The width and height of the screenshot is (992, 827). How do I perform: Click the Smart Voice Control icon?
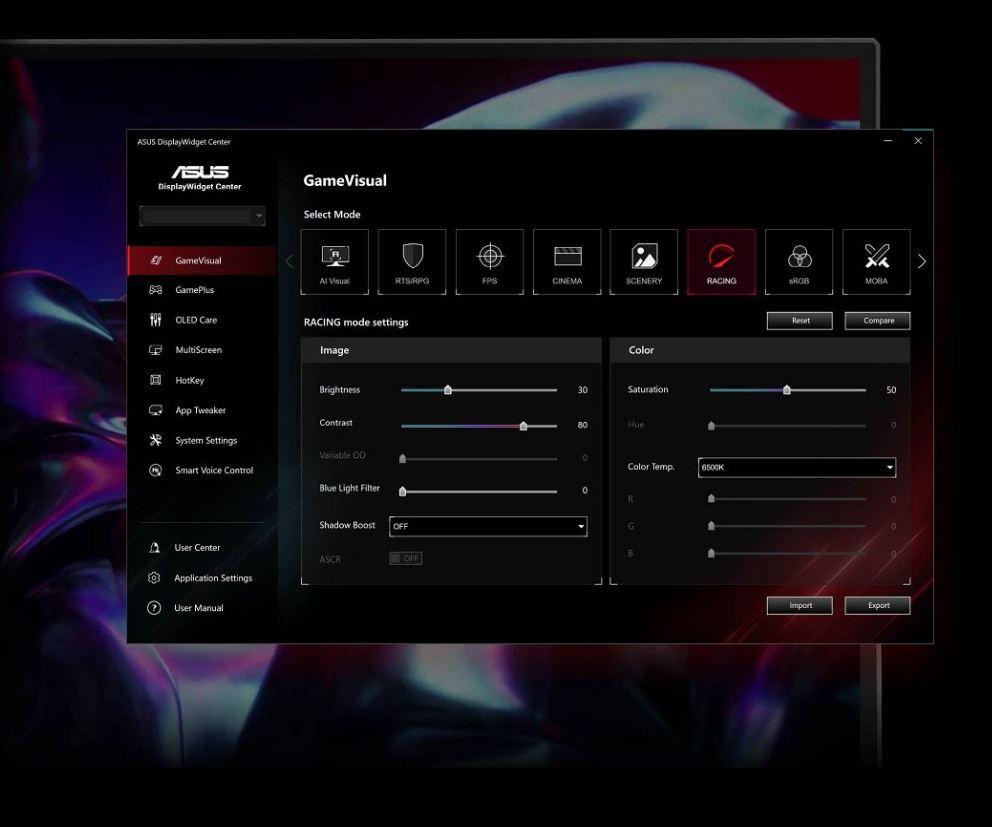coord(156,470)
